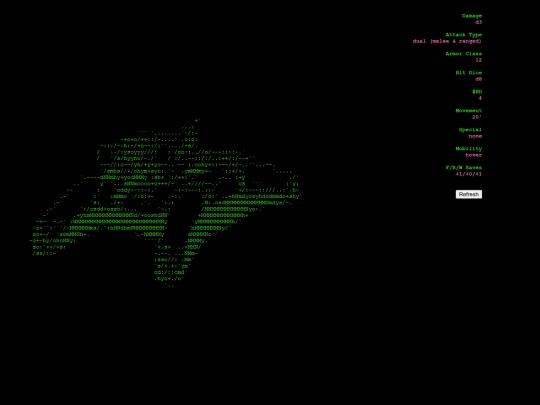The image size is (540, 405).
Task: Select the 'Armor Class' label
Action: 464,54
